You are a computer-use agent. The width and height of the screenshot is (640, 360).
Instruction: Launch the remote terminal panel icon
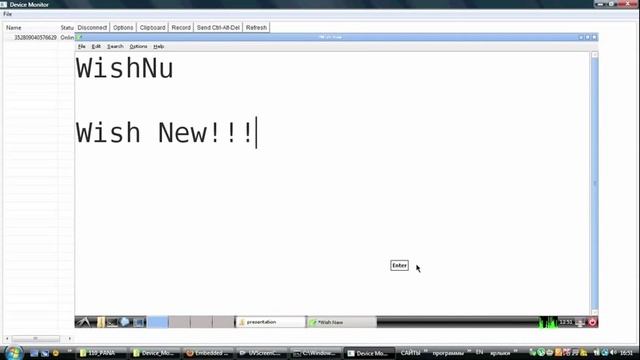coord(112,322)
